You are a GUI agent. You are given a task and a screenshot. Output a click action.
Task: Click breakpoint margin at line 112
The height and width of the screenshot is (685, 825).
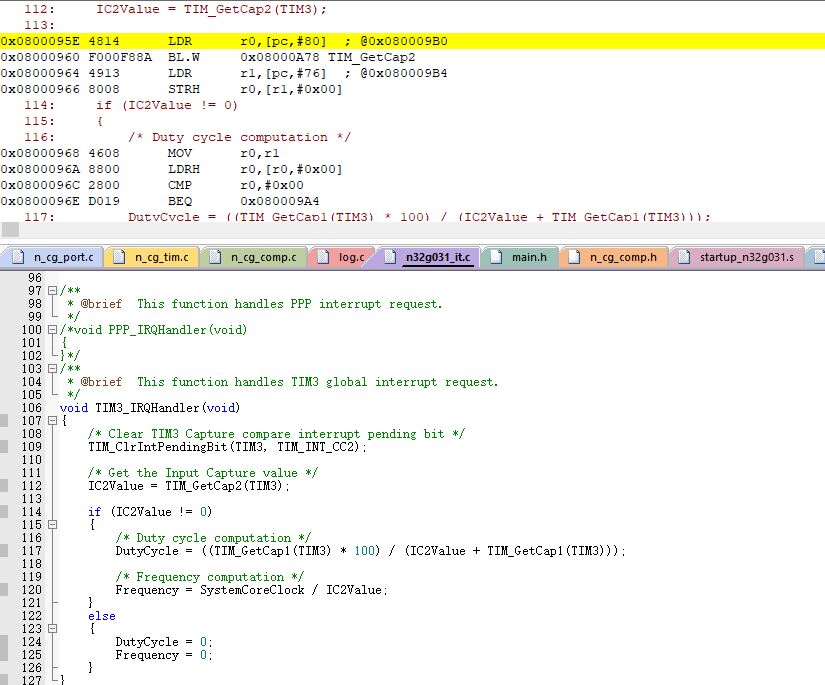(4, 486)
